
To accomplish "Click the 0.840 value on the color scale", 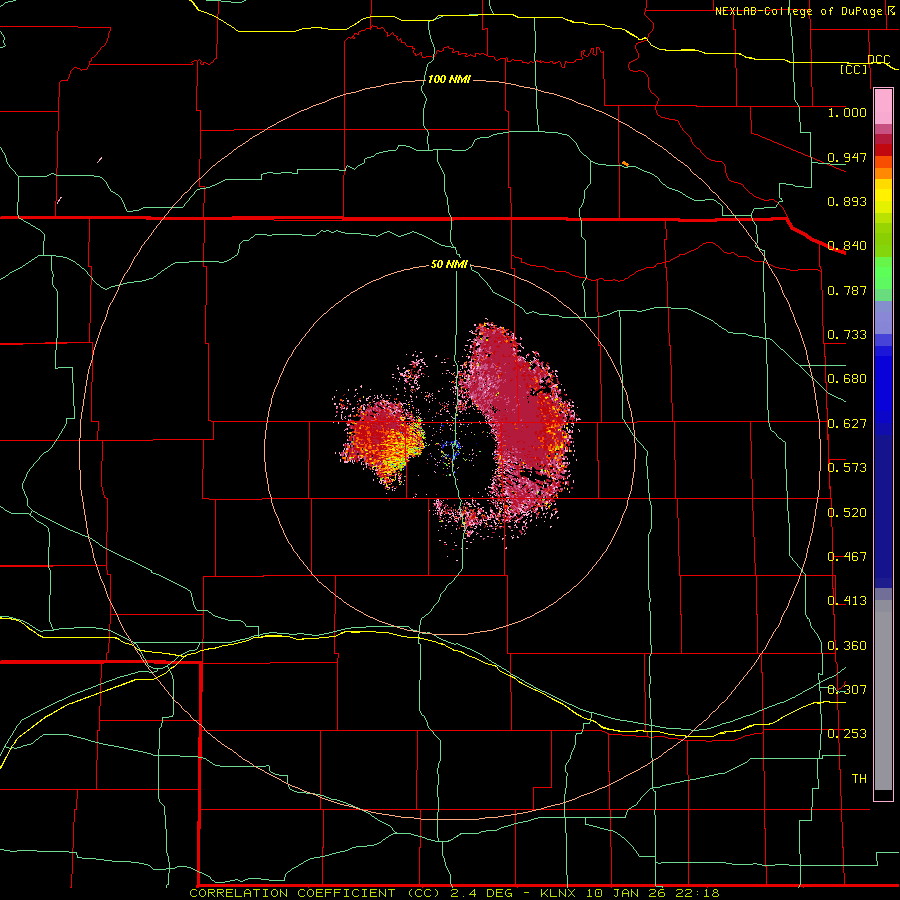I will coord(847,246).
